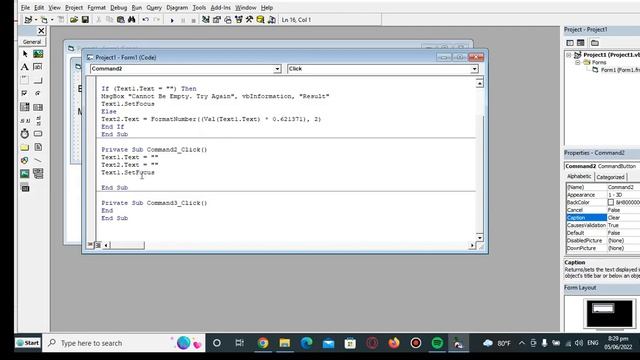
Task: Open the Debug menu
Action: coord(118,7)
